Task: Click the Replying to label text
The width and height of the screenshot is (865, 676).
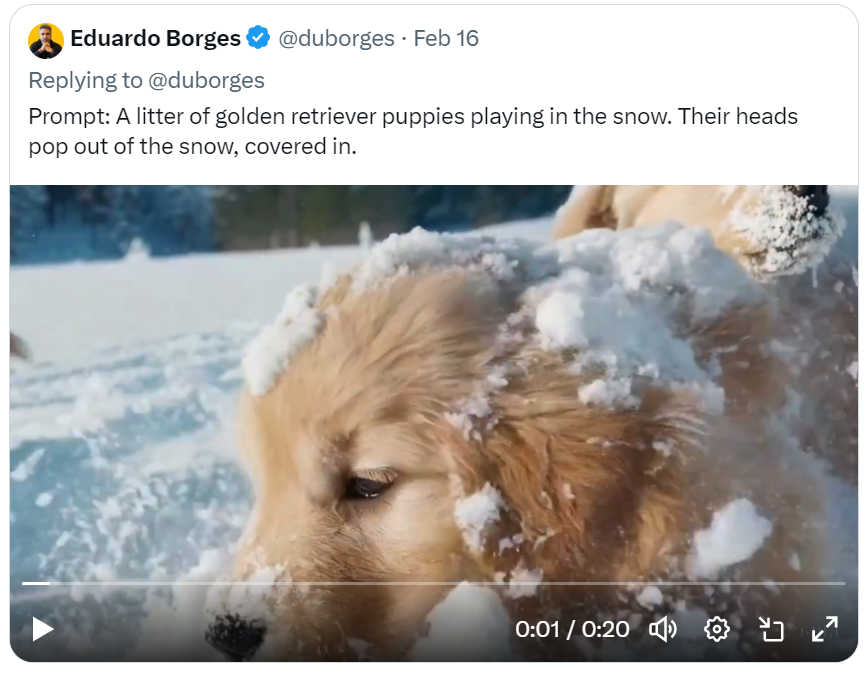Action: point(86,81)
